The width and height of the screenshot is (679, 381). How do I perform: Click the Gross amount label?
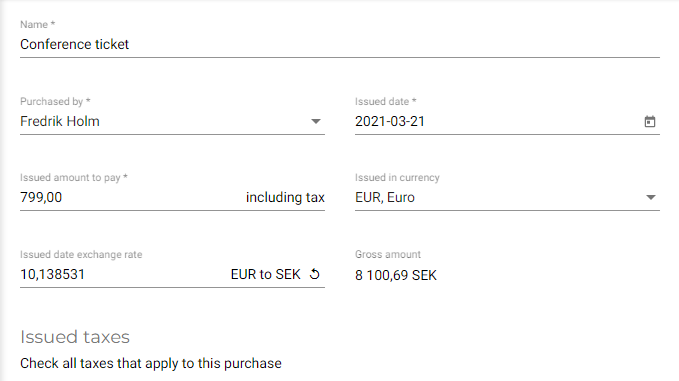point(388,255)
